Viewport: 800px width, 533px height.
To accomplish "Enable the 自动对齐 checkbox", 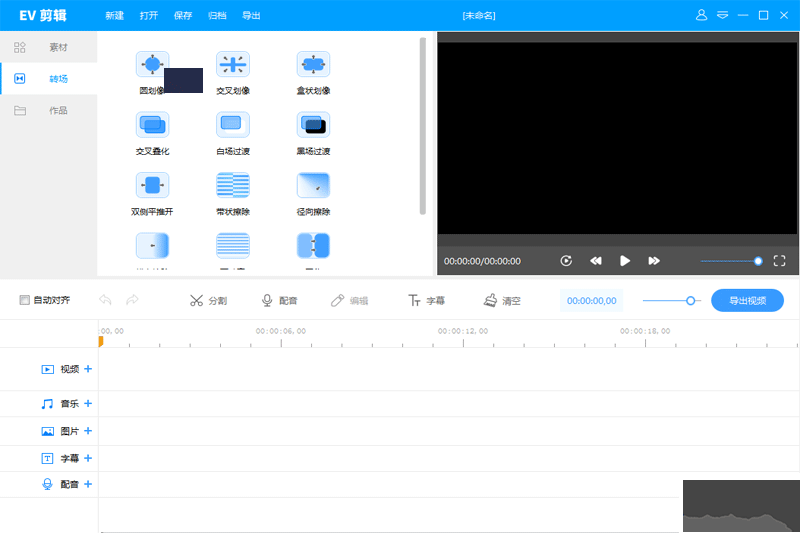I will click(24, 300).
